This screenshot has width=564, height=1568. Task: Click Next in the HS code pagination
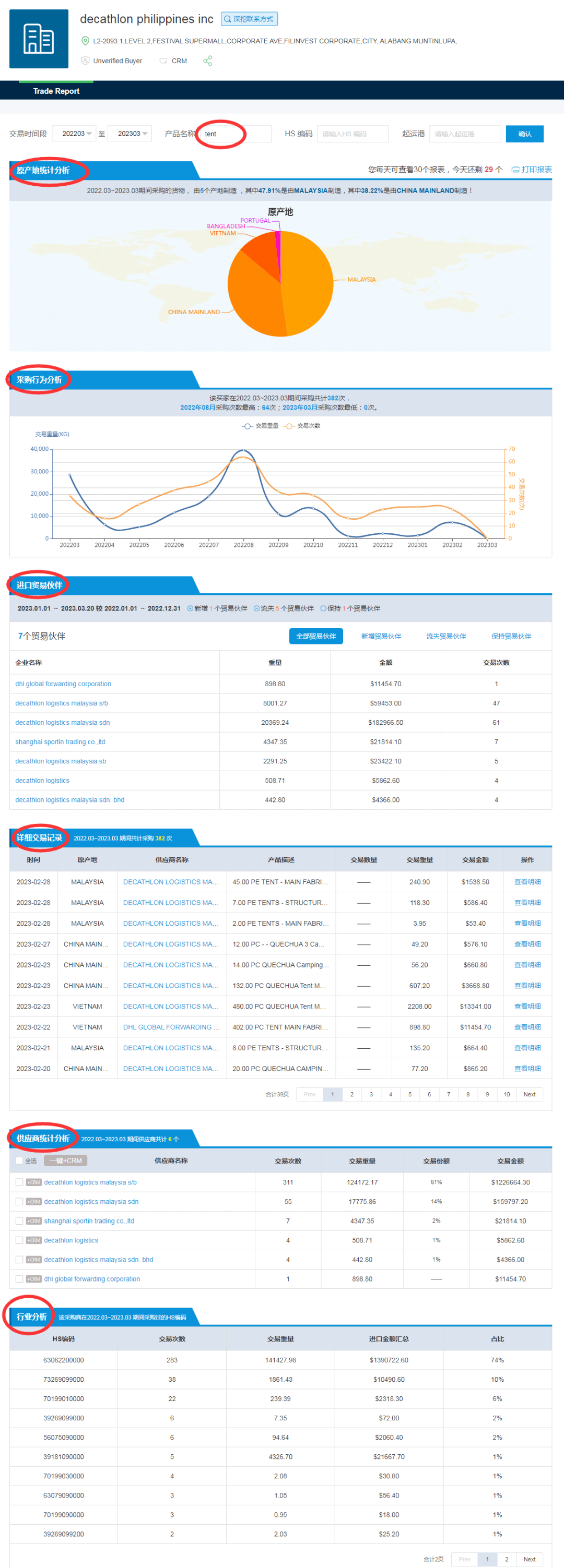click(x=530, y=1560)
